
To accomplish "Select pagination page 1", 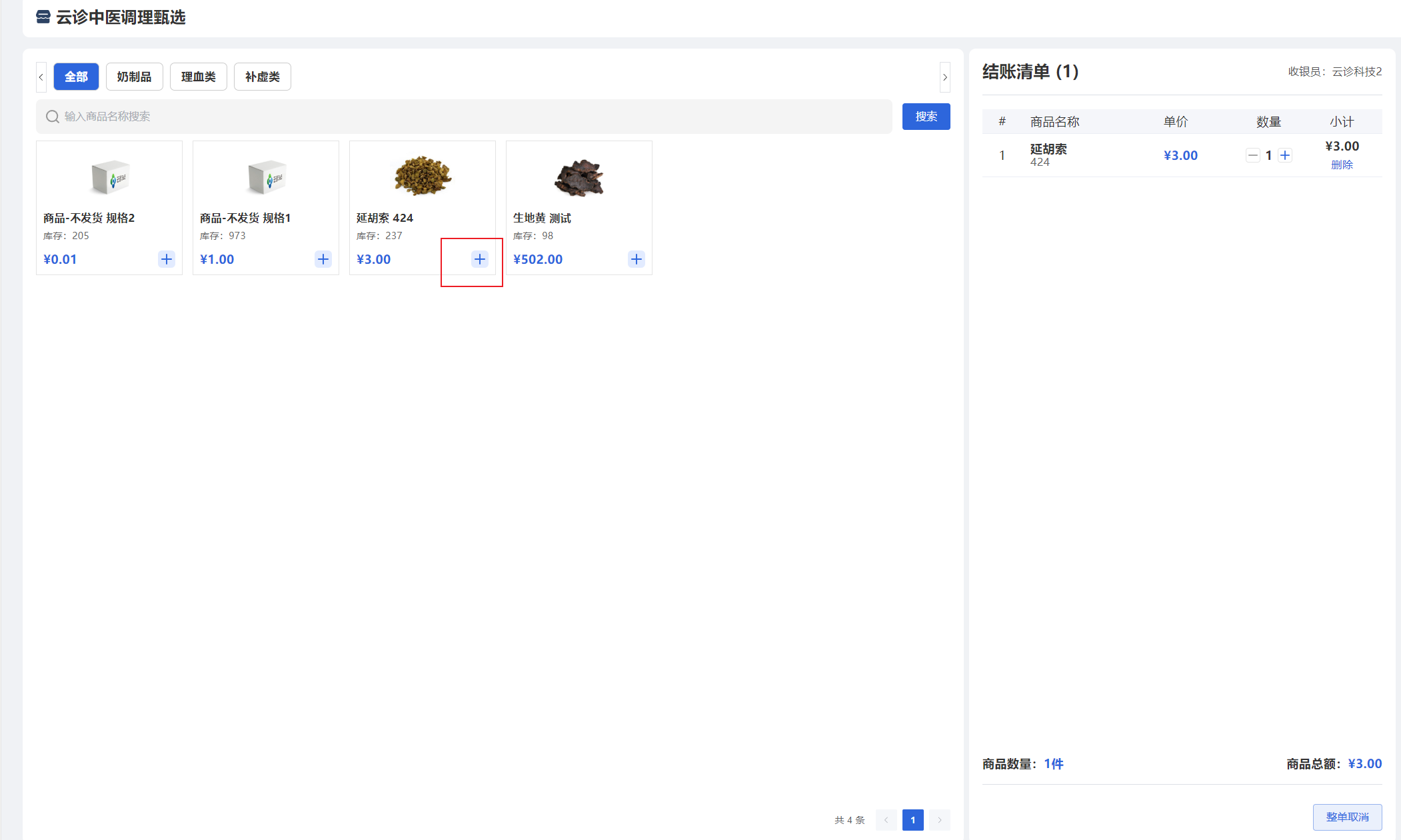I will pyautogui.click(x=912, y=820).
